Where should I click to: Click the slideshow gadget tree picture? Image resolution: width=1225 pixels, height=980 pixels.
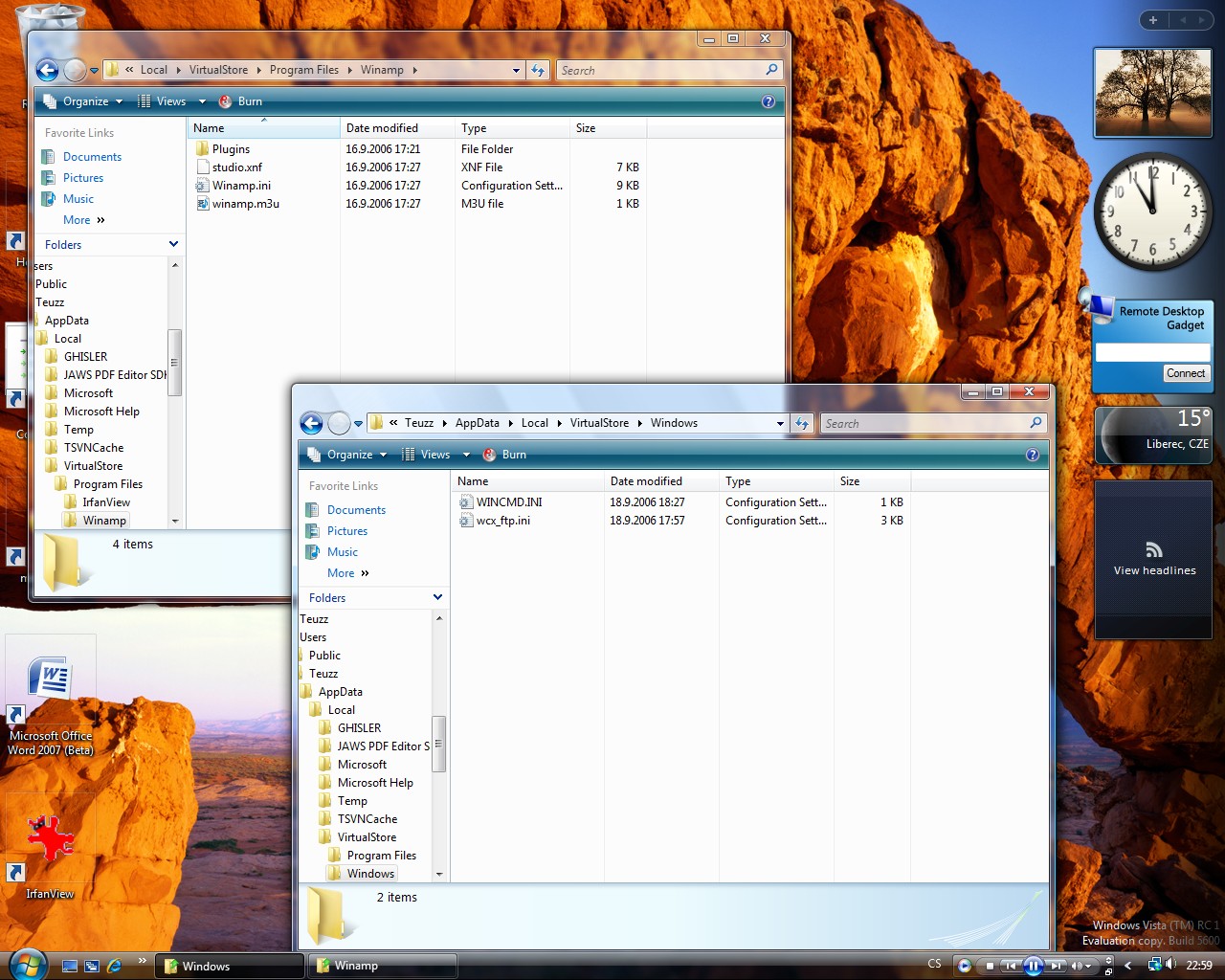1152,93
